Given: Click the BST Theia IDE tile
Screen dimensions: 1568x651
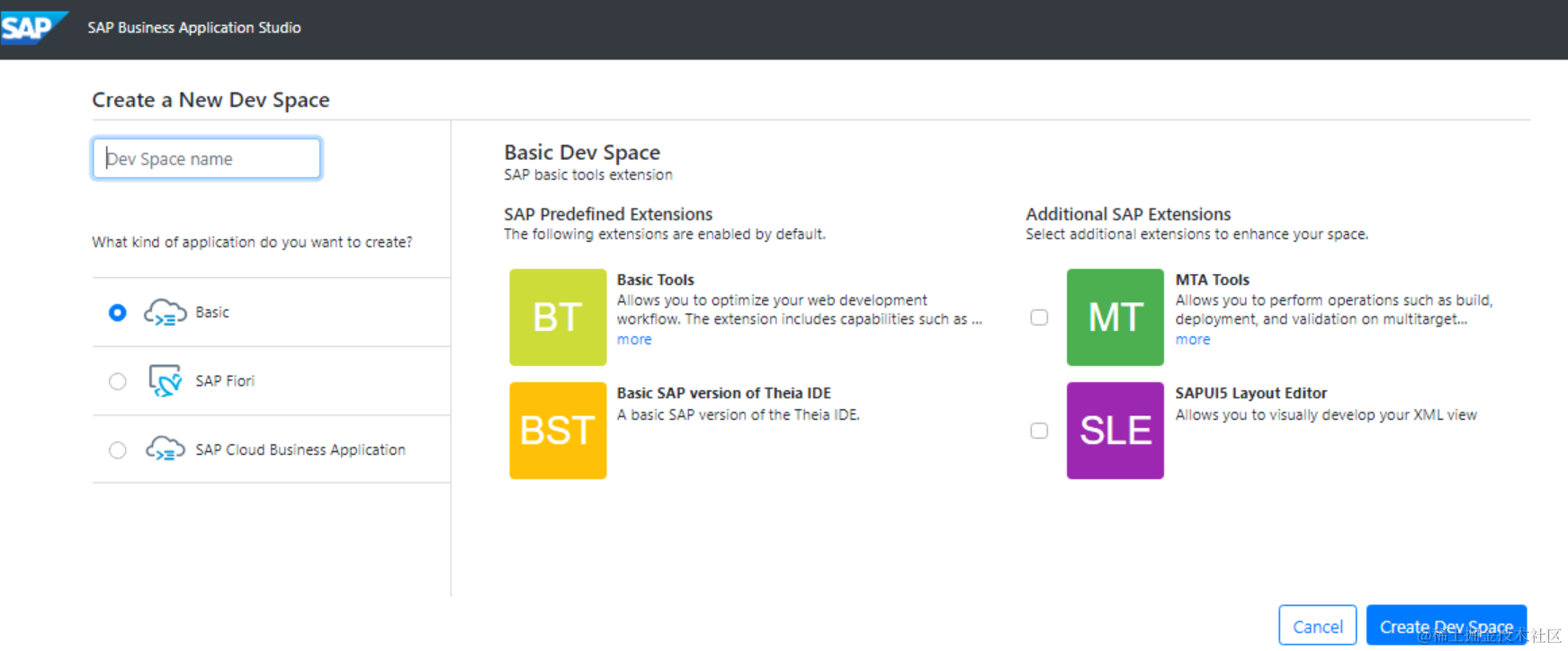Looking at the screenshot, I should point(558,431).
